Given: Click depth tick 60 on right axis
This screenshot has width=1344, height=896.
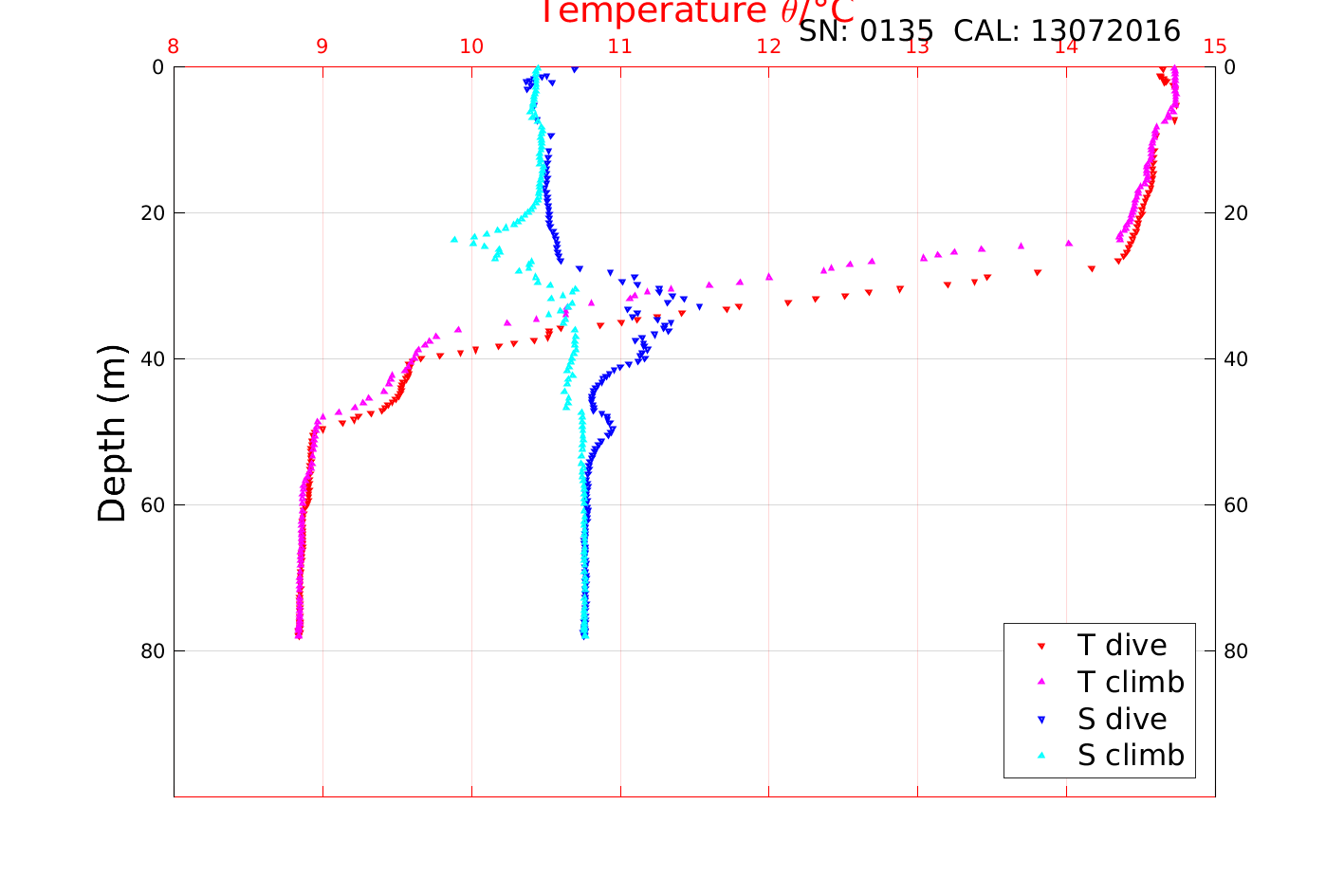Looking at the screenshot, I should point(1235,505).
